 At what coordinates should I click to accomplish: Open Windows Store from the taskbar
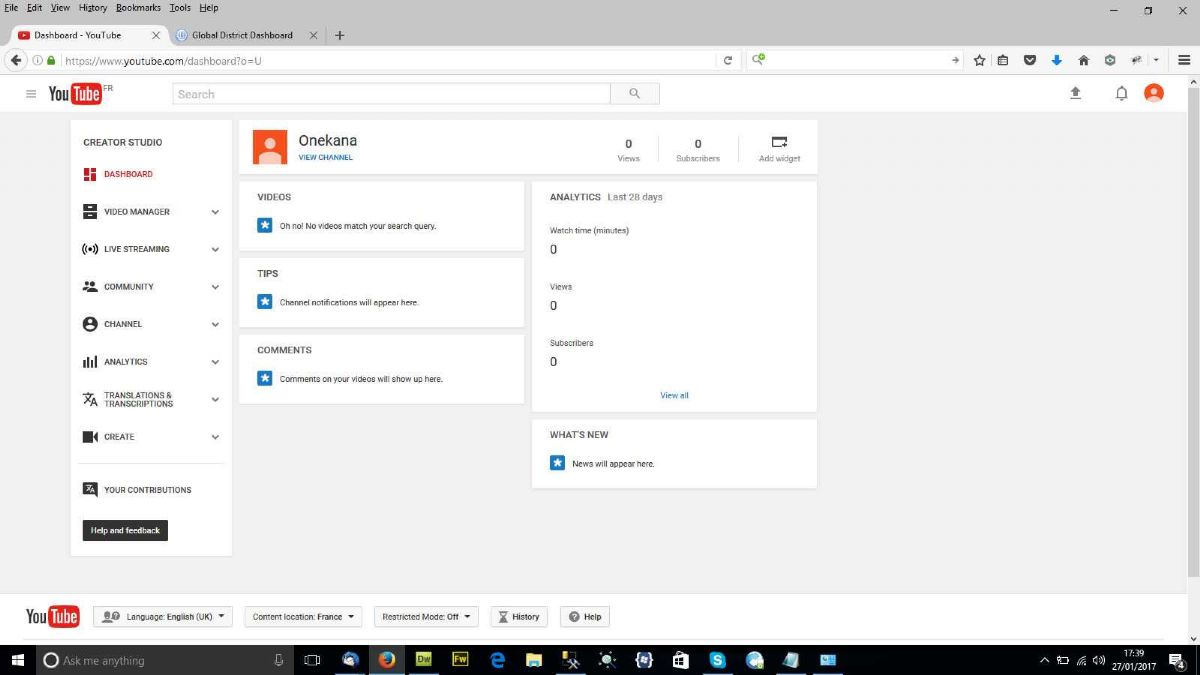click(x=680, y=660)
